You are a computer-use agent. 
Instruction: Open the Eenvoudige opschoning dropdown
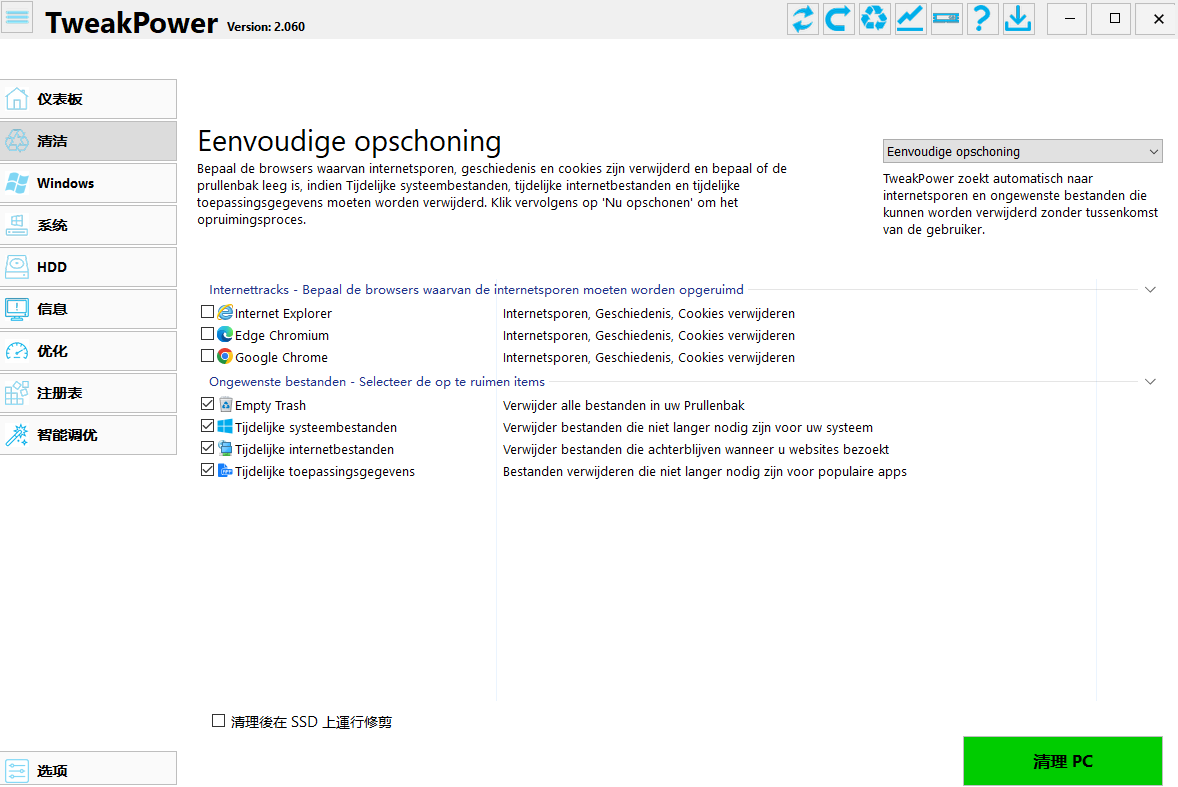tap(1022, 152)
